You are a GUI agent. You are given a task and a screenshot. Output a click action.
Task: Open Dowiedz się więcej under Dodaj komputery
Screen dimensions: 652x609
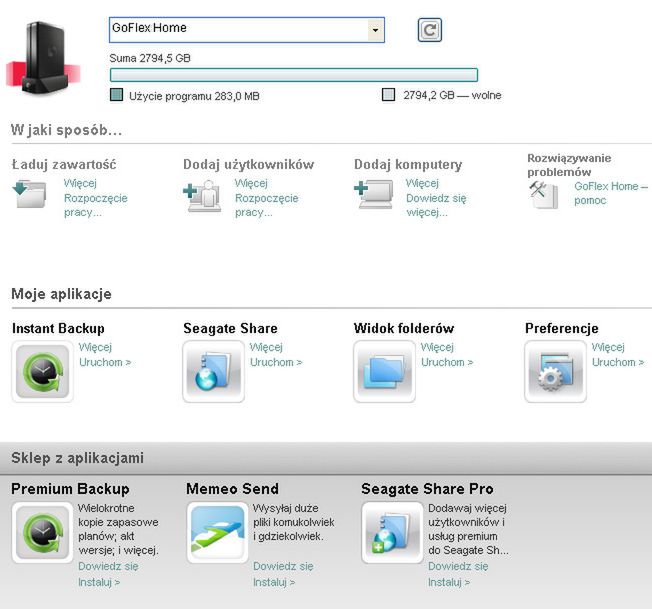[436, 205]
